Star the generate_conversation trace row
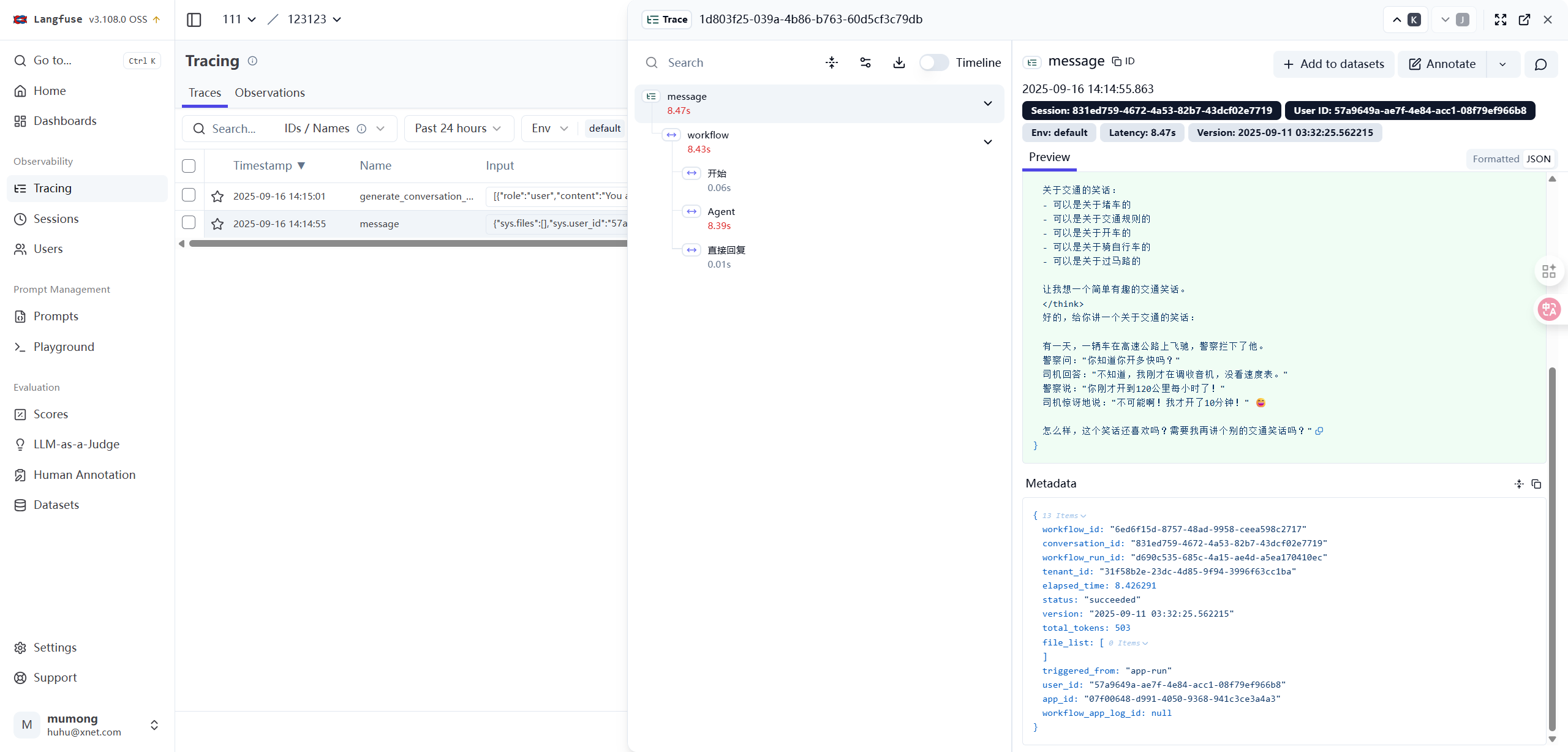The image size is (1568, 752). pyautogui.click(x=217, y=197)
